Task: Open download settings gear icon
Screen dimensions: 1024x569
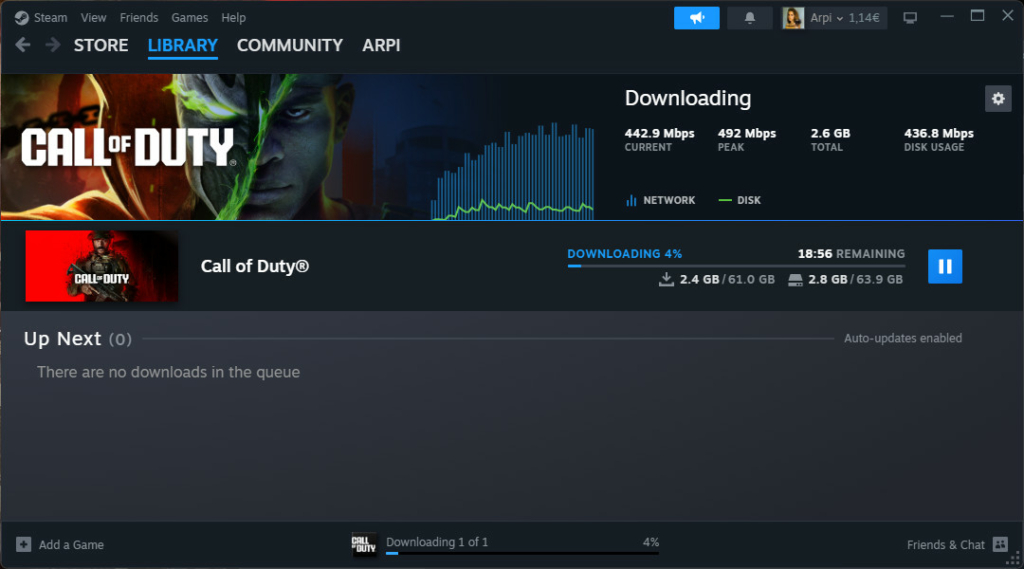Action: (997, 98)
